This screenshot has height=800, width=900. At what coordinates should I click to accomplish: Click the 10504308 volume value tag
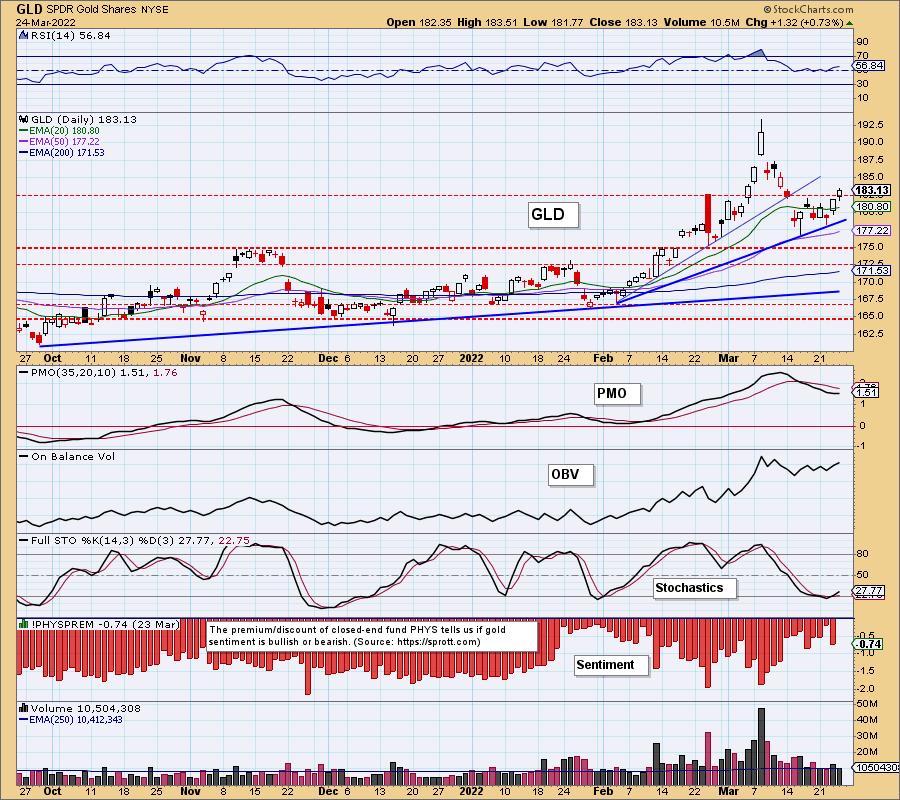coord(876,767)
